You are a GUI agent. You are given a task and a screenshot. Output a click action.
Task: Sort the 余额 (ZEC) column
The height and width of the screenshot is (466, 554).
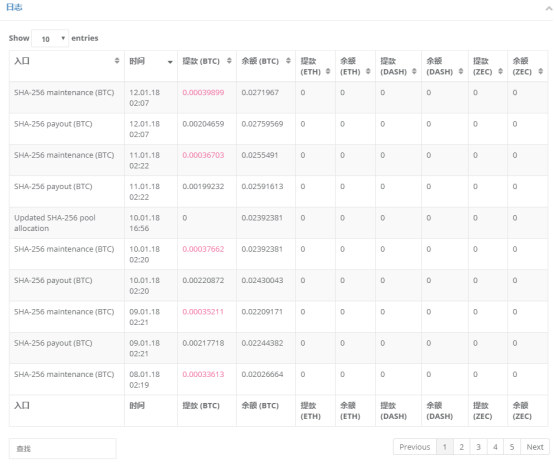pos(541,71)
